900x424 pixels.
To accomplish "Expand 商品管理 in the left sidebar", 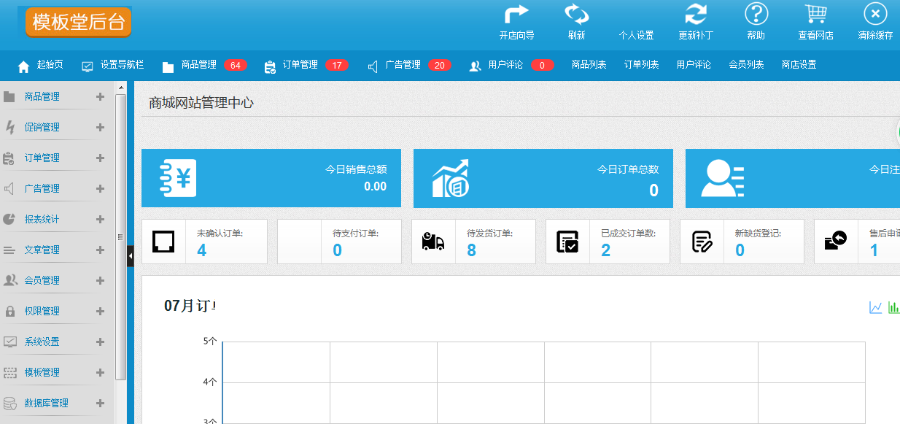I will pos(99,97).
